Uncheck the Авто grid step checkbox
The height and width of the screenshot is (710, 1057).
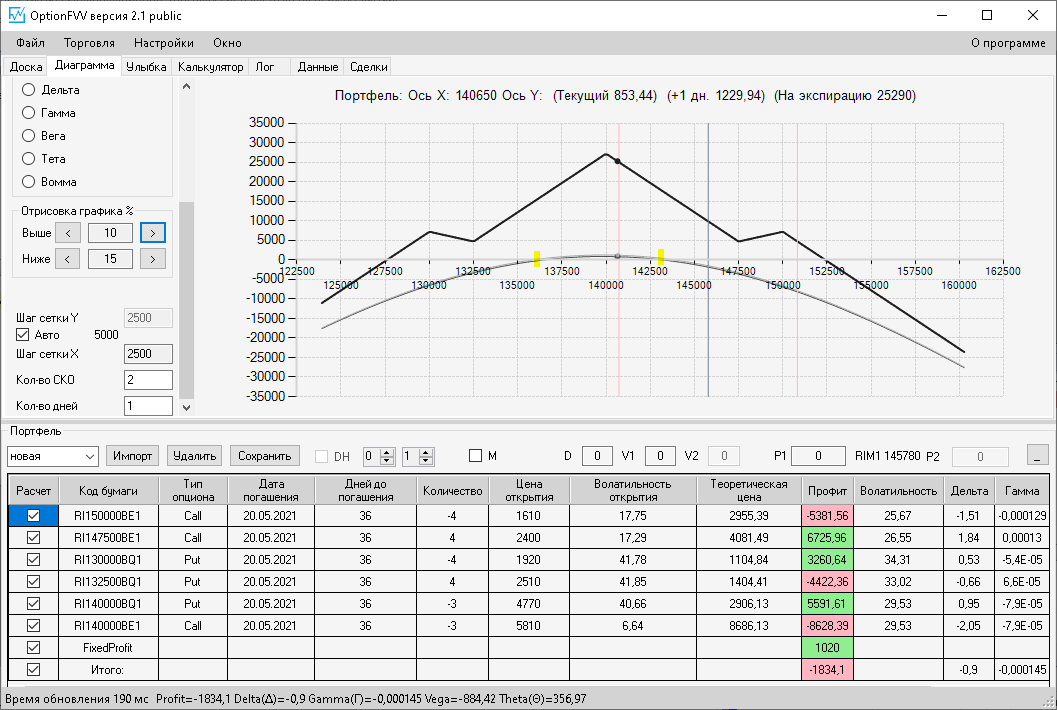[22, 334]
